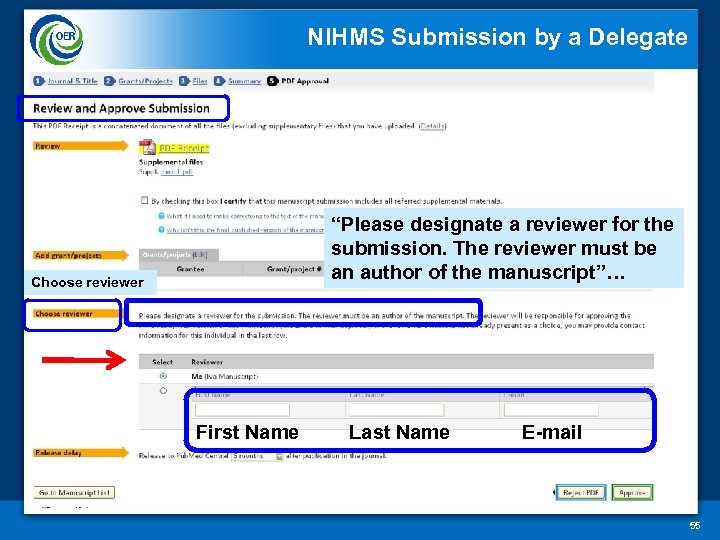Click the step 2 number badge
Image resolution: width=720 pixels, height=540 pixels.
click(109, 81)
